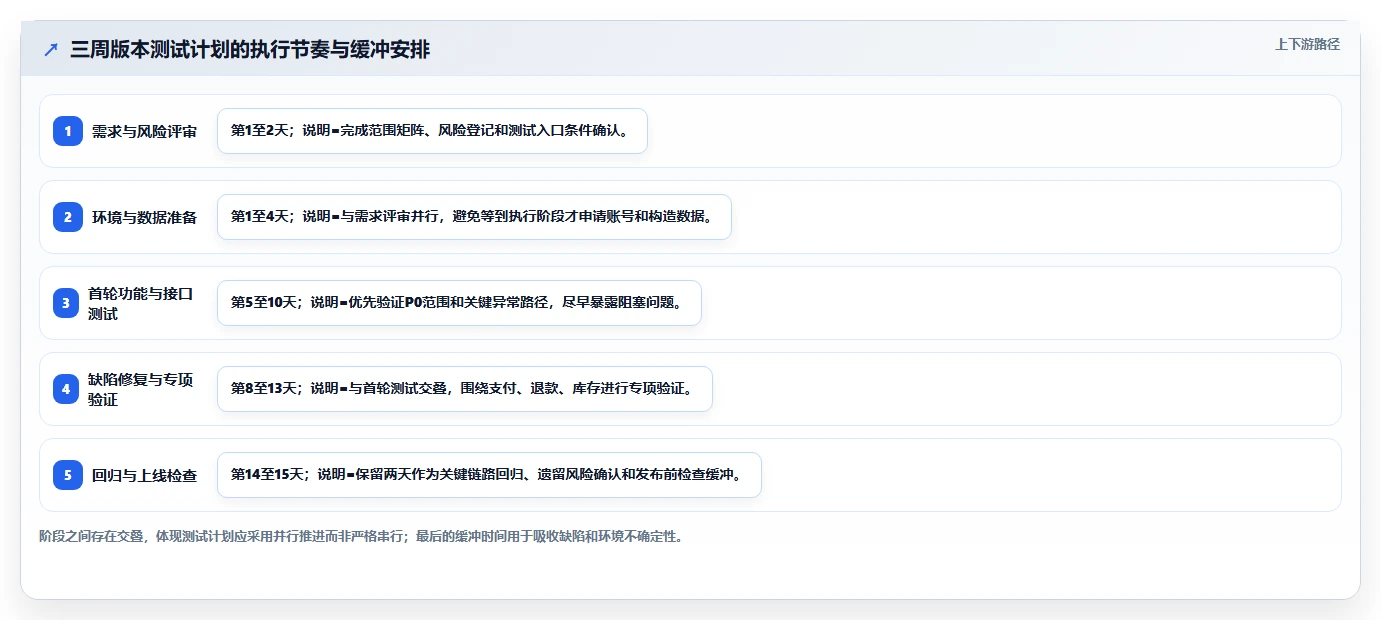The width and height of the screenshot is (1381, 620).
Task: Click the 首轮功能与接口测试 stage label
Action: click(x=141, y=303)
